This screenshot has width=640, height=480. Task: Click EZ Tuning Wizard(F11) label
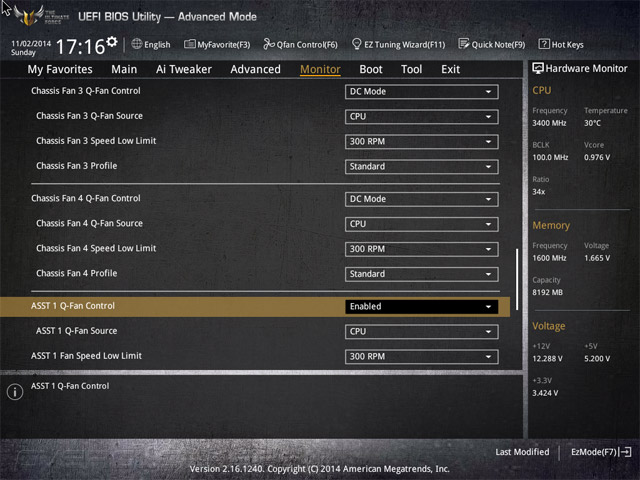tap(404, 44)
